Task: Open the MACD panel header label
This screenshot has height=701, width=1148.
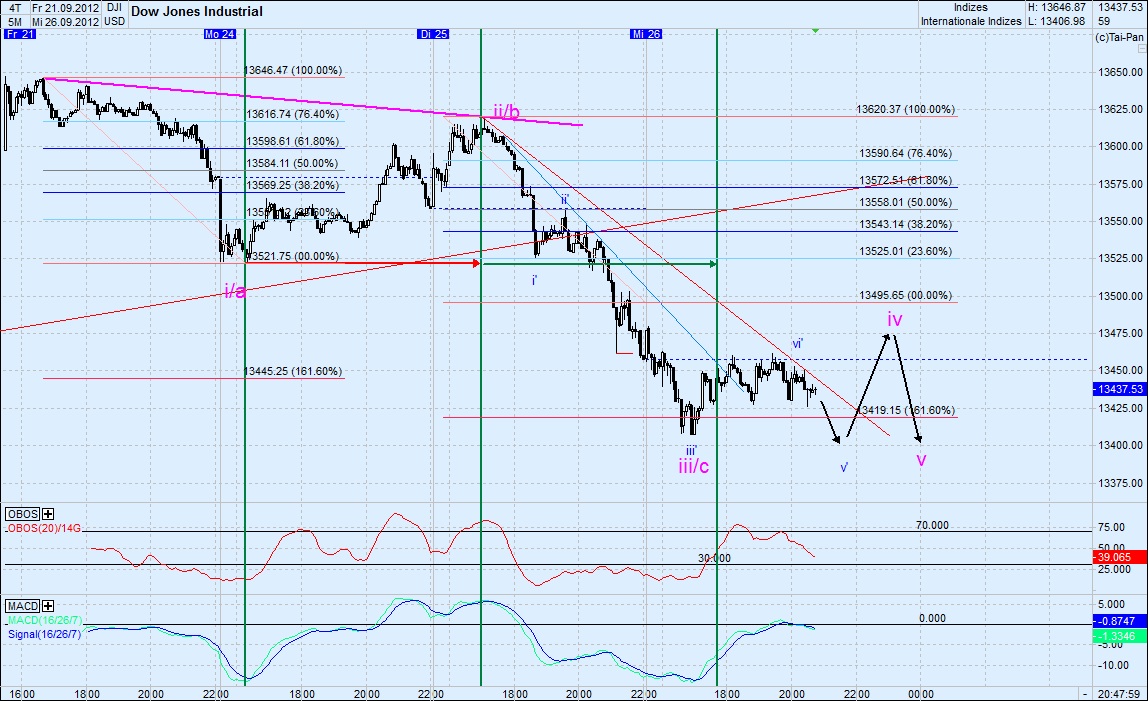Action: coord(20,606)
